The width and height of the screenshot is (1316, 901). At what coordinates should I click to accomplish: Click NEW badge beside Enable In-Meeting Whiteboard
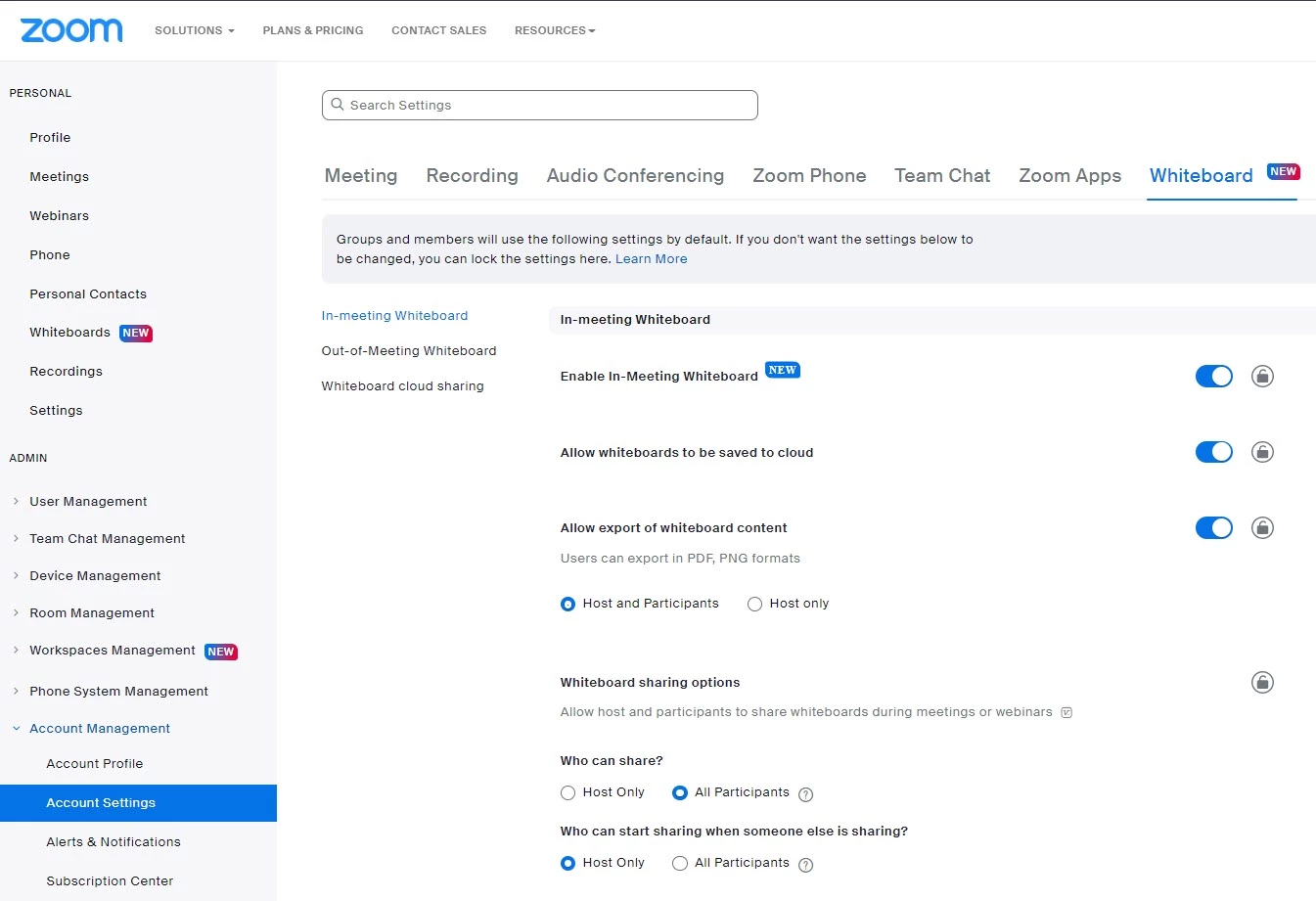coord(783,370)
